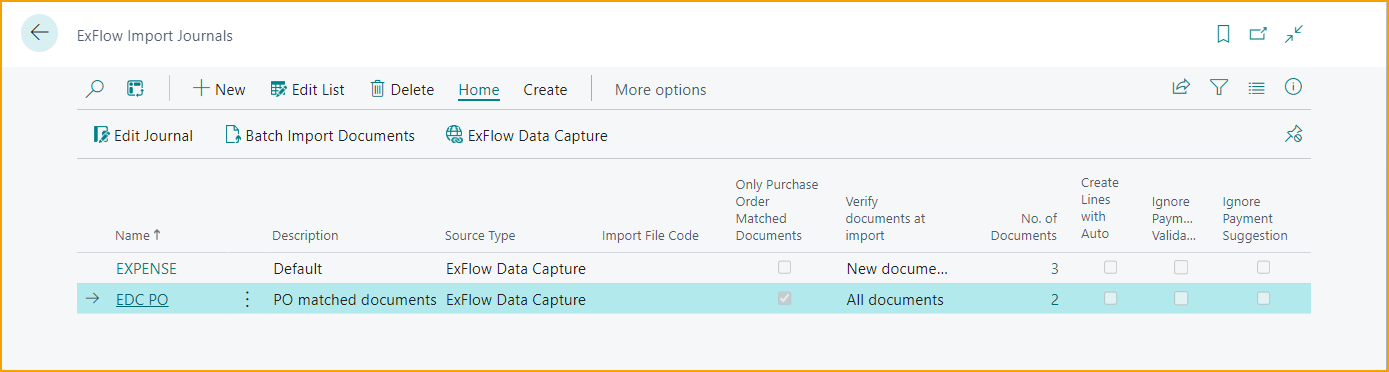Screen dimensions: 1389x372
Task: Open page in a new window
Action: (x=1258, y=34)
